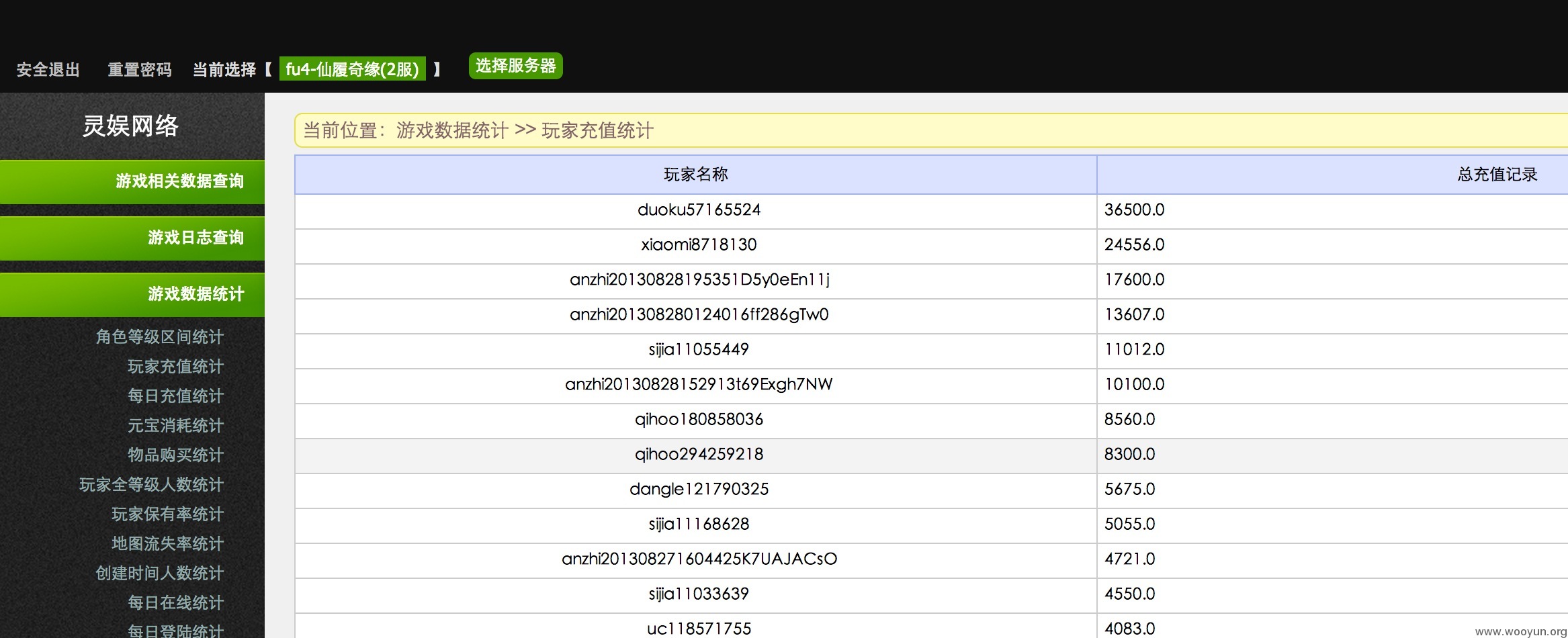Go to 每日登陆统计 sidebar item
The image size is (1568, 638).
[175, 630]
